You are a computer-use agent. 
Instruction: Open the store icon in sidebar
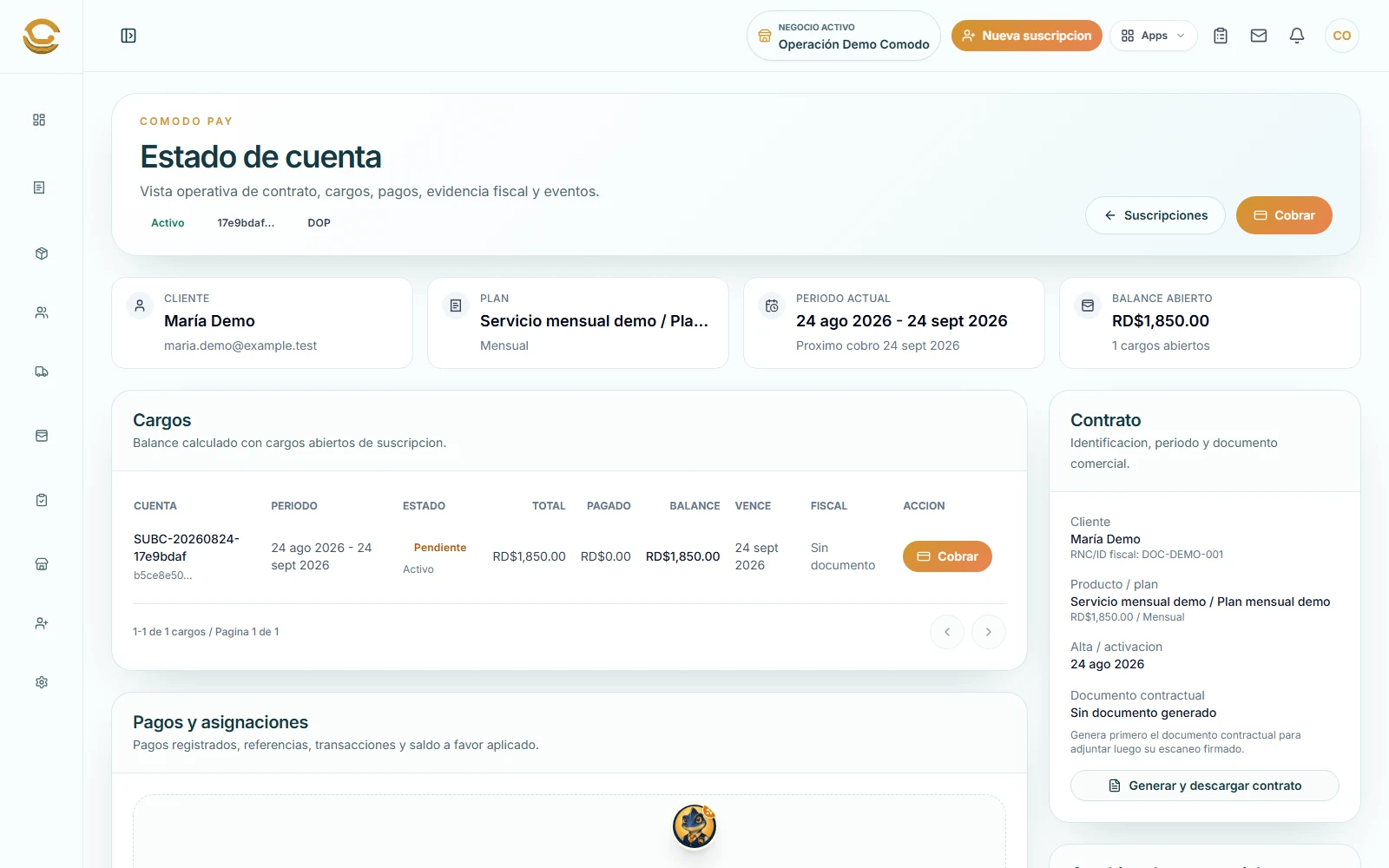click(41, 564)
